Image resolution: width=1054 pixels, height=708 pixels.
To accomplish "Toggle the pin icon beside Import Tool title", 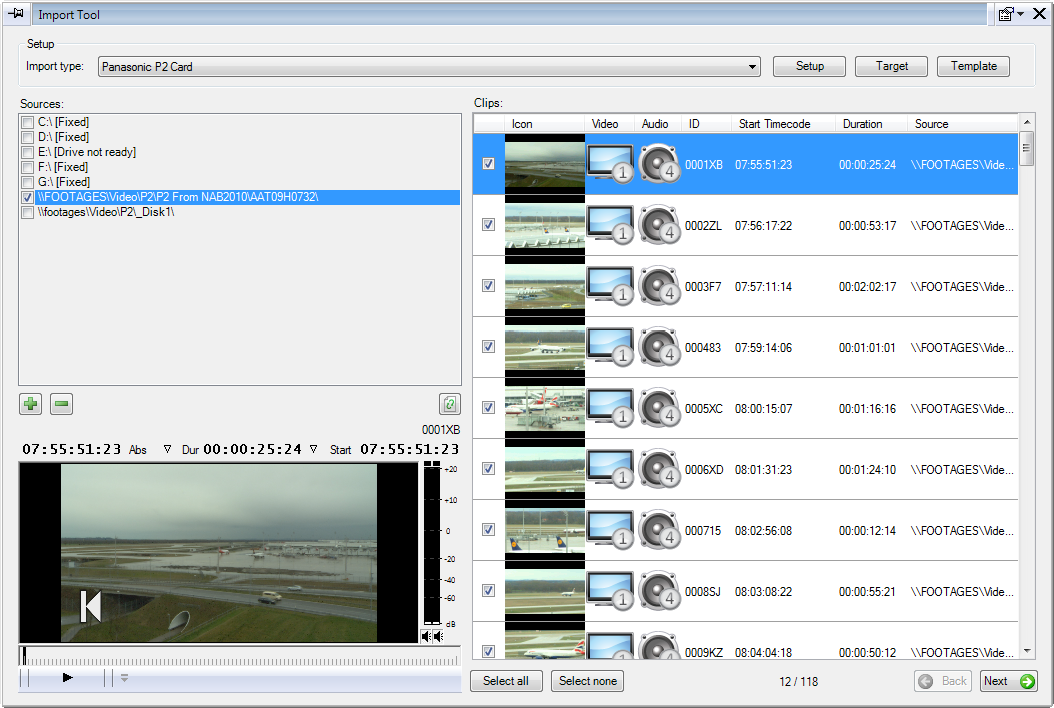I will pyautogui.click(x=15, y=13).
